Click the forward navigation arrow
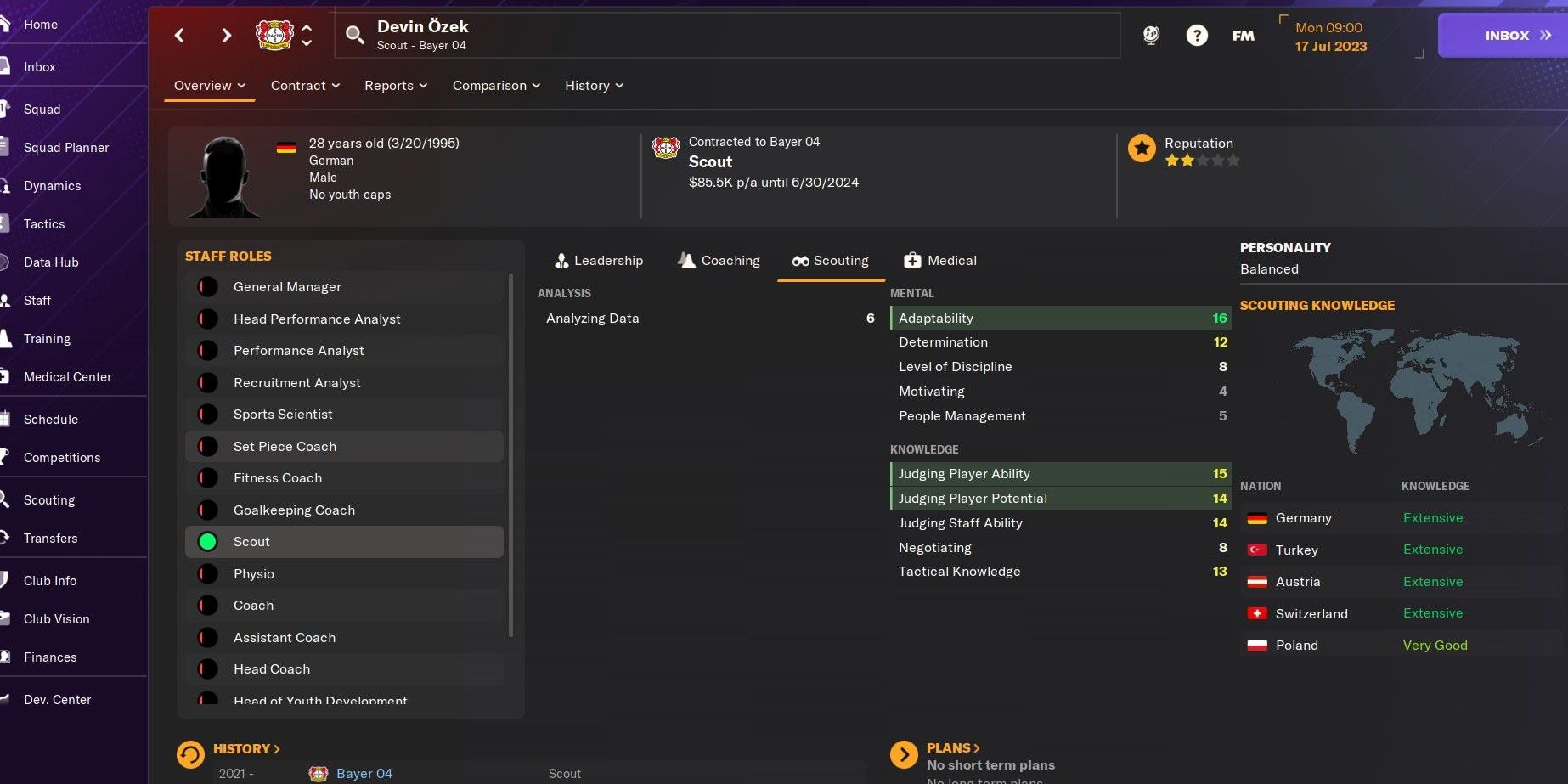Viewport: 1568px width, 784px height. coord(226,35)
